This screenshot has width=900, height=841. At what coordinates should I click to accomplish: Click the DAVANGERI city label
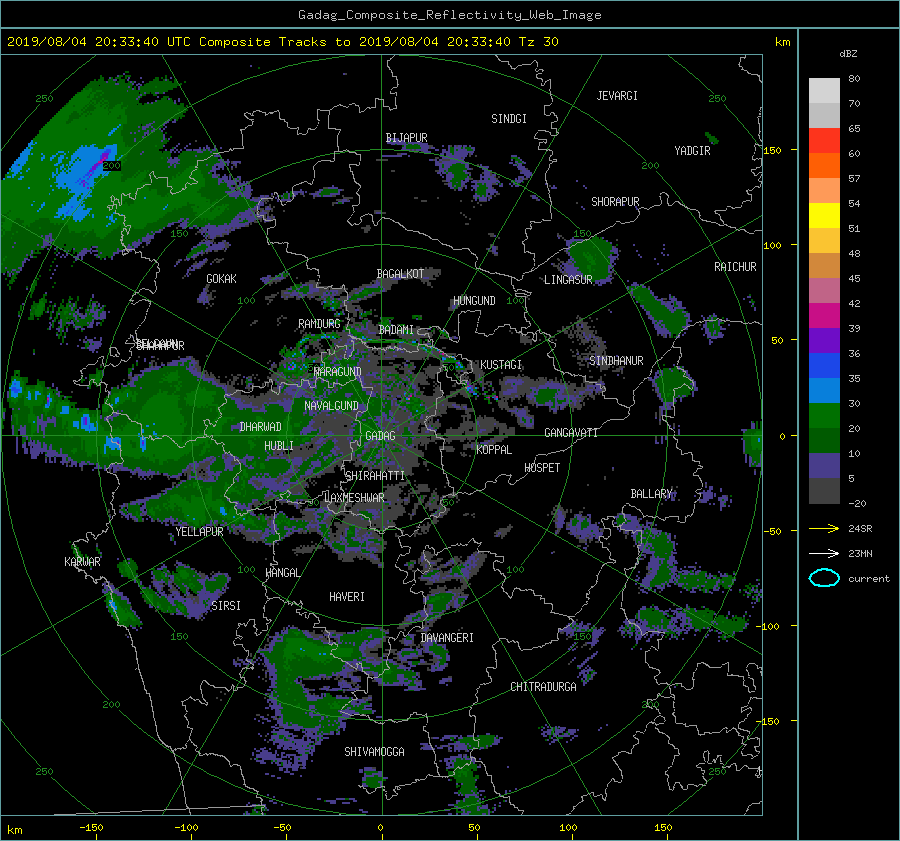[447, 638]
